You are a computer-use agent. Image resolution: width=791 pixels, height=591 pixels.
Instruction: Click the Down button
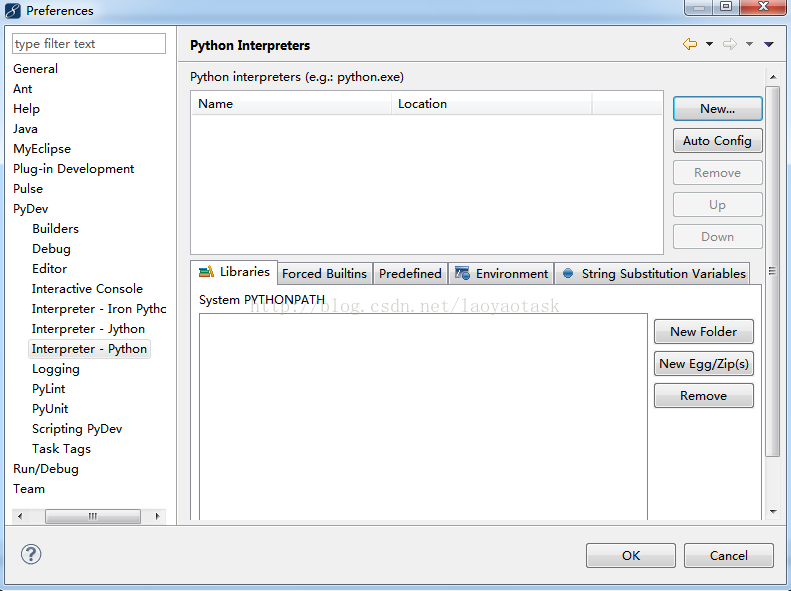(x=717, y=237)
